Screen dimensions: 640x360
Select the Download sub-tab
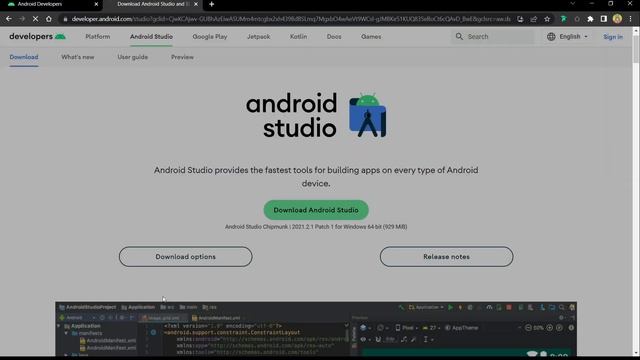24,57
